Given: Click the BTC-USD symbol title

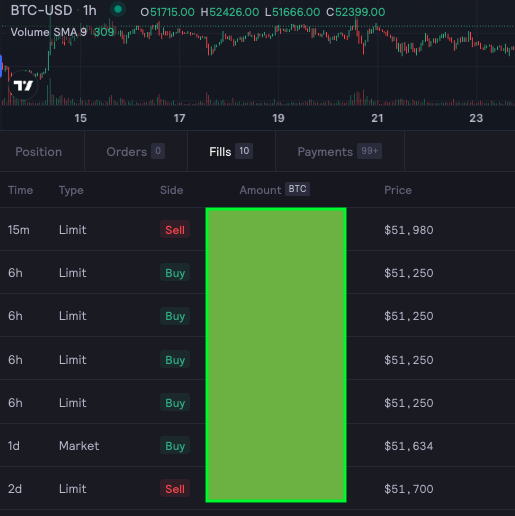Looking at the screenshot, I should point(41,11).
